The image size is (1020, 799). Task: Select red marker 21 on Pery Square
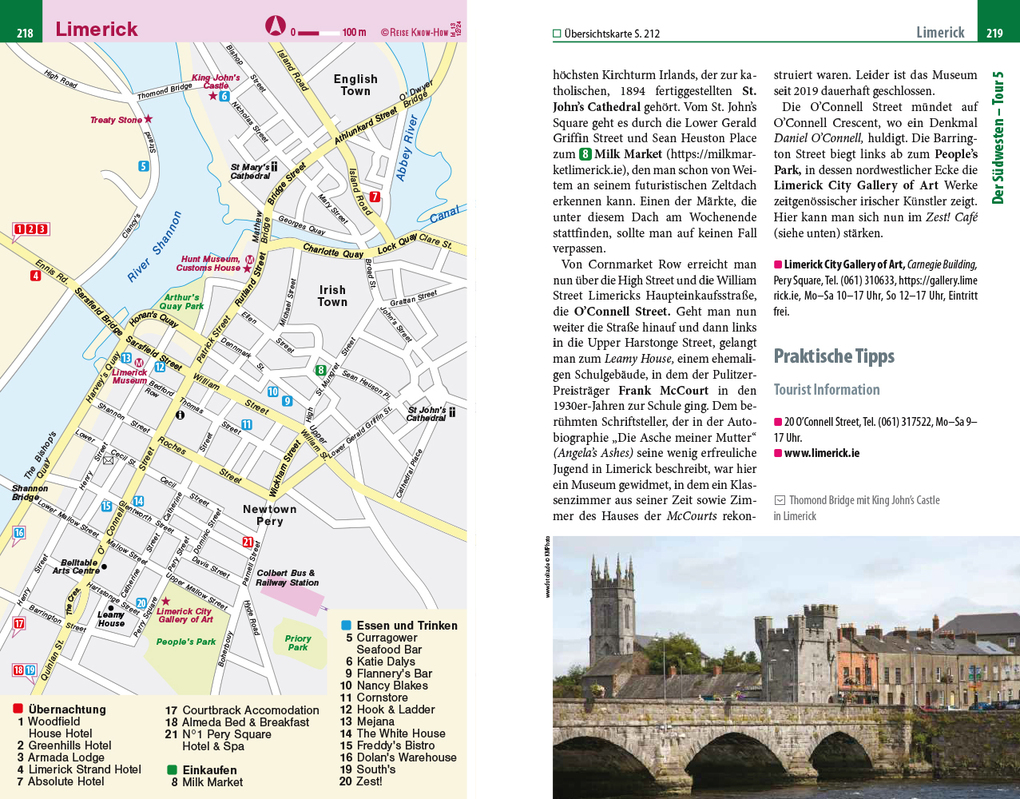(x=247, y=542)
